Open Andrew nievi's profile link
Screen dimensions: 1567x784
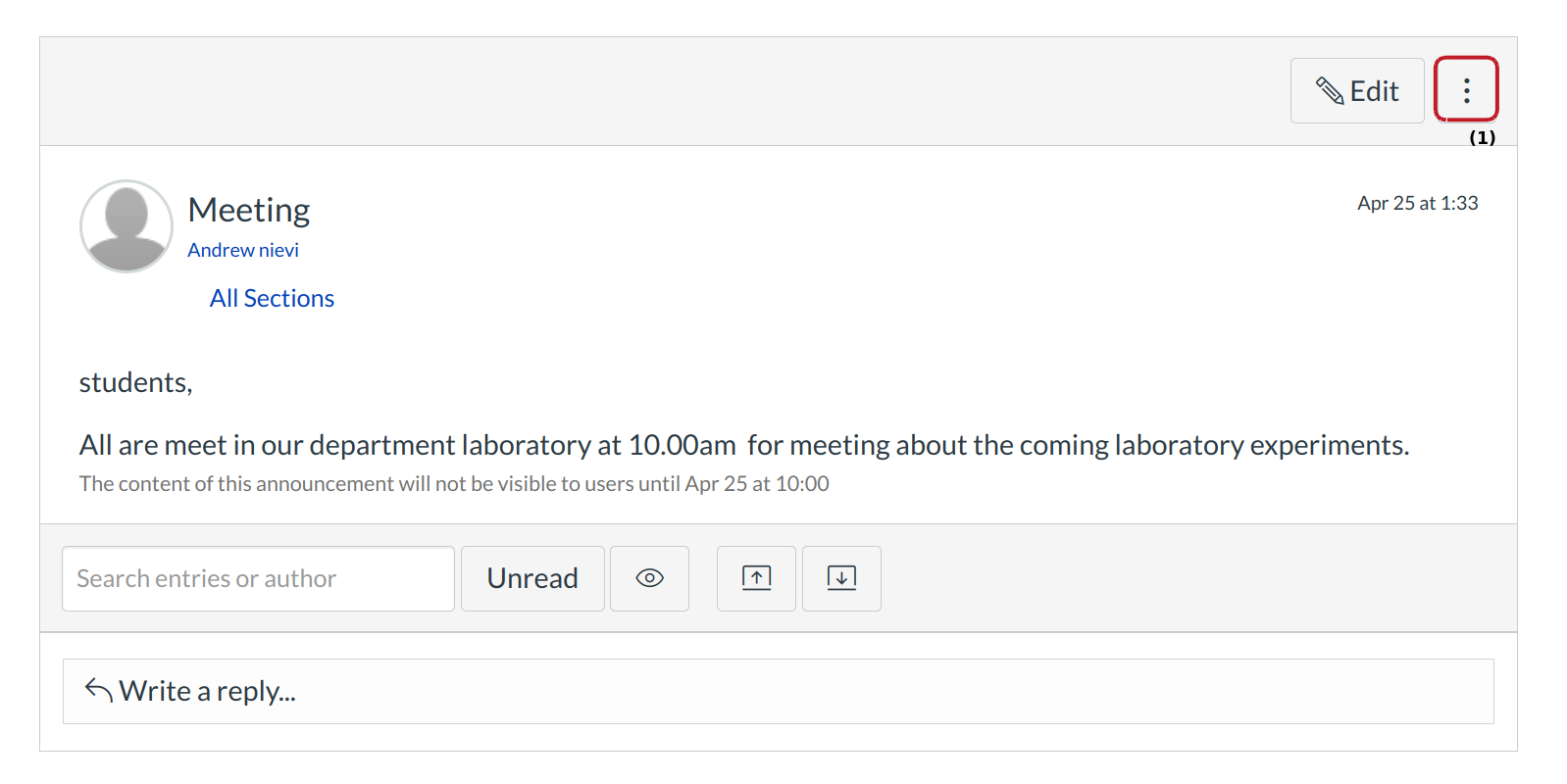[242, 250]
